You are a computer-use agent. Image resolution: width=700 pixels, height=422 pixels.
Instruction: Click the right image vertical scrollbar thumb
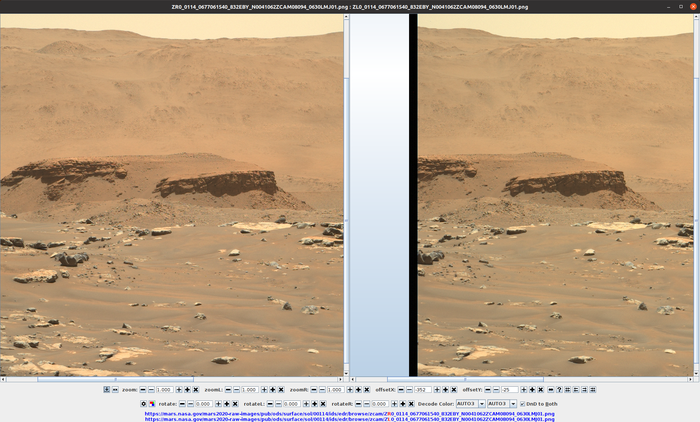point(696,221)
